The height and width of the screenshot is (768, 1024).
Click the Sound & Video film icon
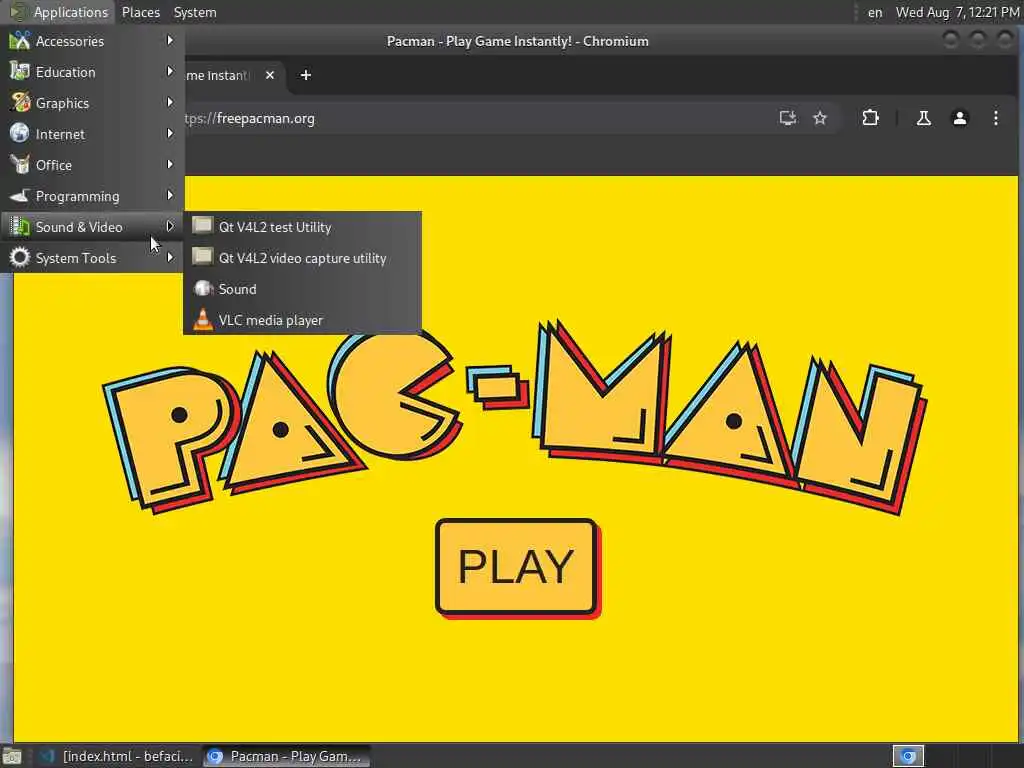(20, 227)
